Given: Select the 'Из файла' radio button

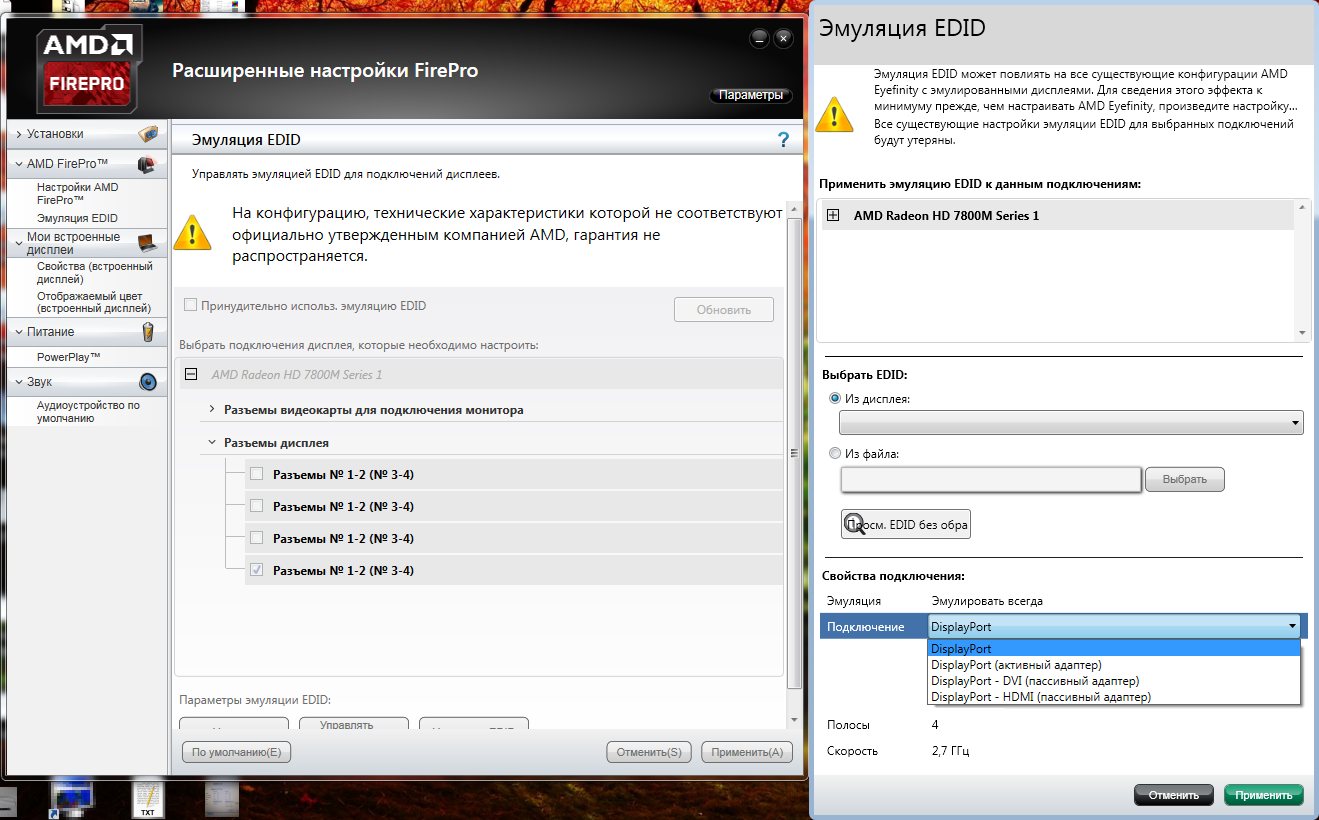Looking at the screenshot, I should 835,453.
